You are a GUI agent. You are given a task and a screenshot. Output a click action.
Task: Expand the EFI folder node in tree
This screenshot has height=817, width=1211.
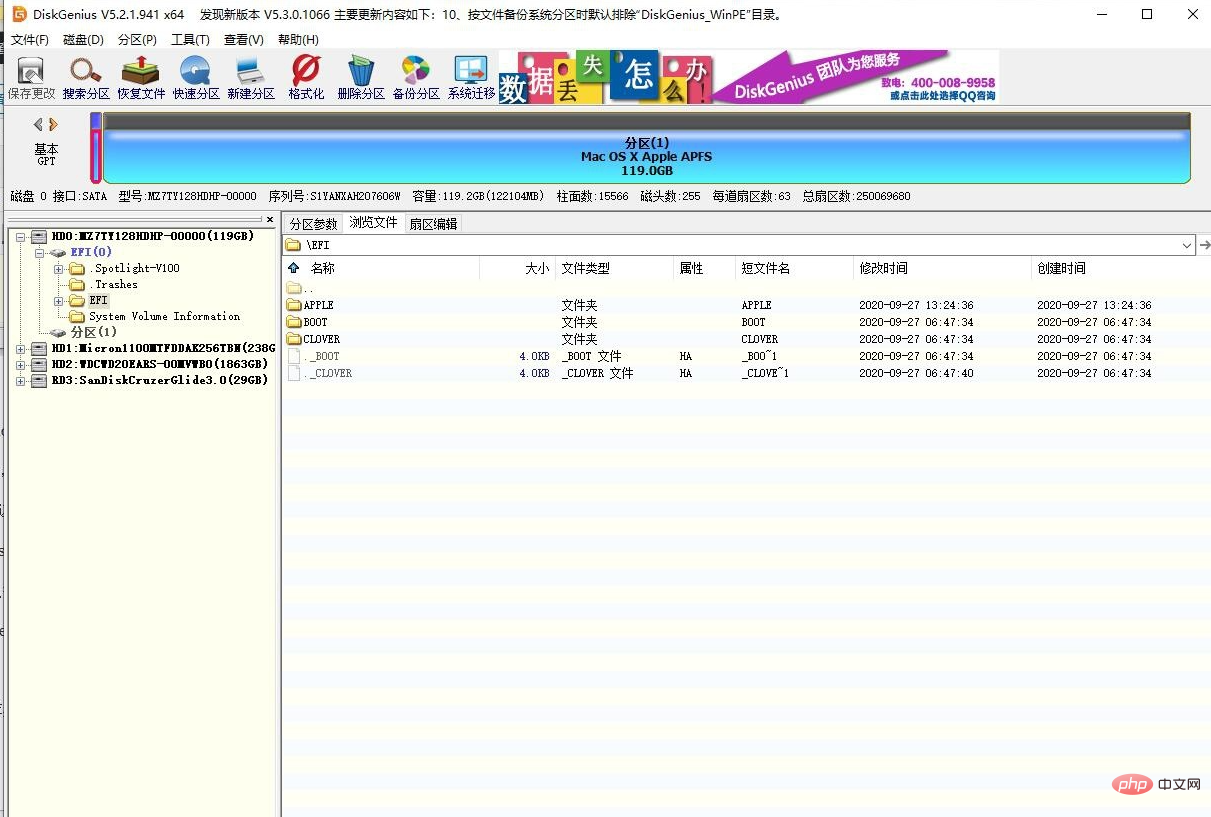click(58, 300)
